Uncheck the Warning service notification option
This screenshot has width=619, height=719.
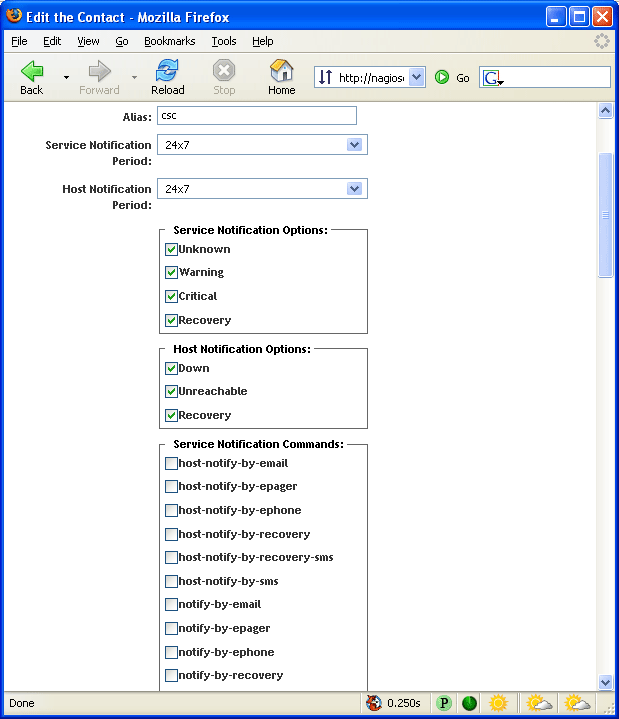[x=171, y=272]
